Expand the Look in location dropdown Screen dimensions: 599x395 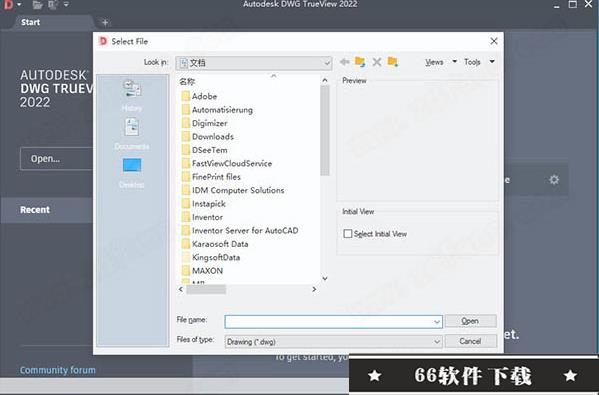click(327, 63)
